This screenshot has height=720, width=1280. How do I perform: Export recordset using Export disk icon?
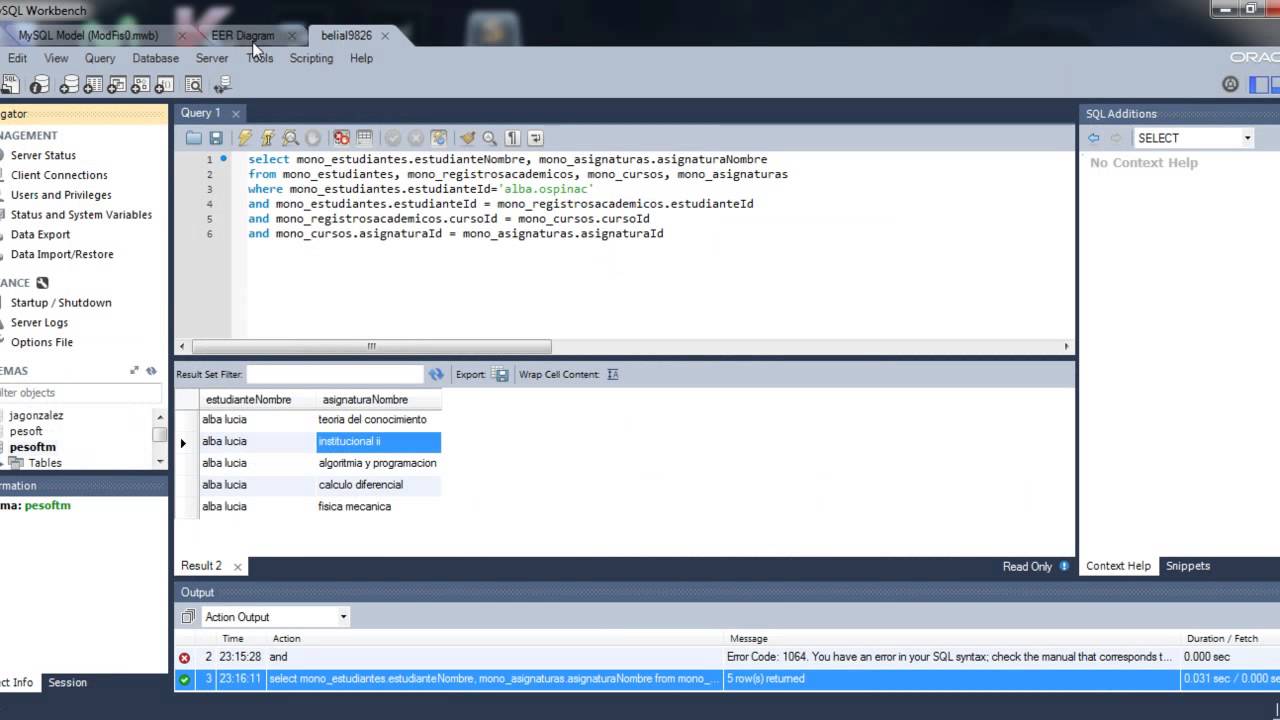[500, 374]
